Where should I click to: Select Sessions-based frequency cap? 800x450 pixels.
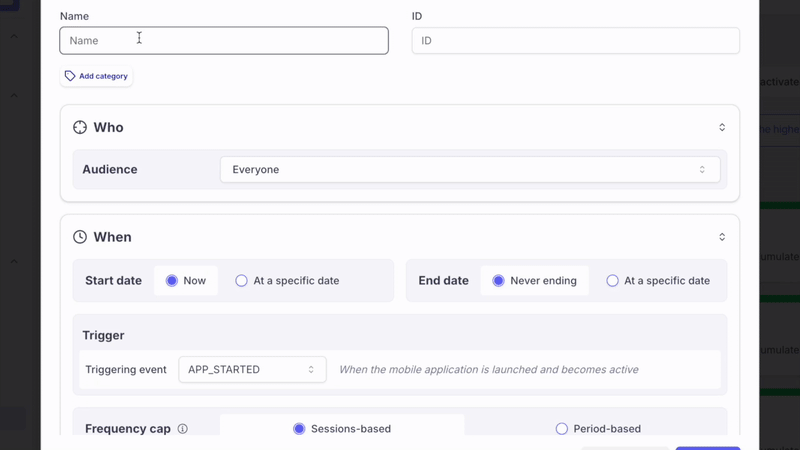299,429
